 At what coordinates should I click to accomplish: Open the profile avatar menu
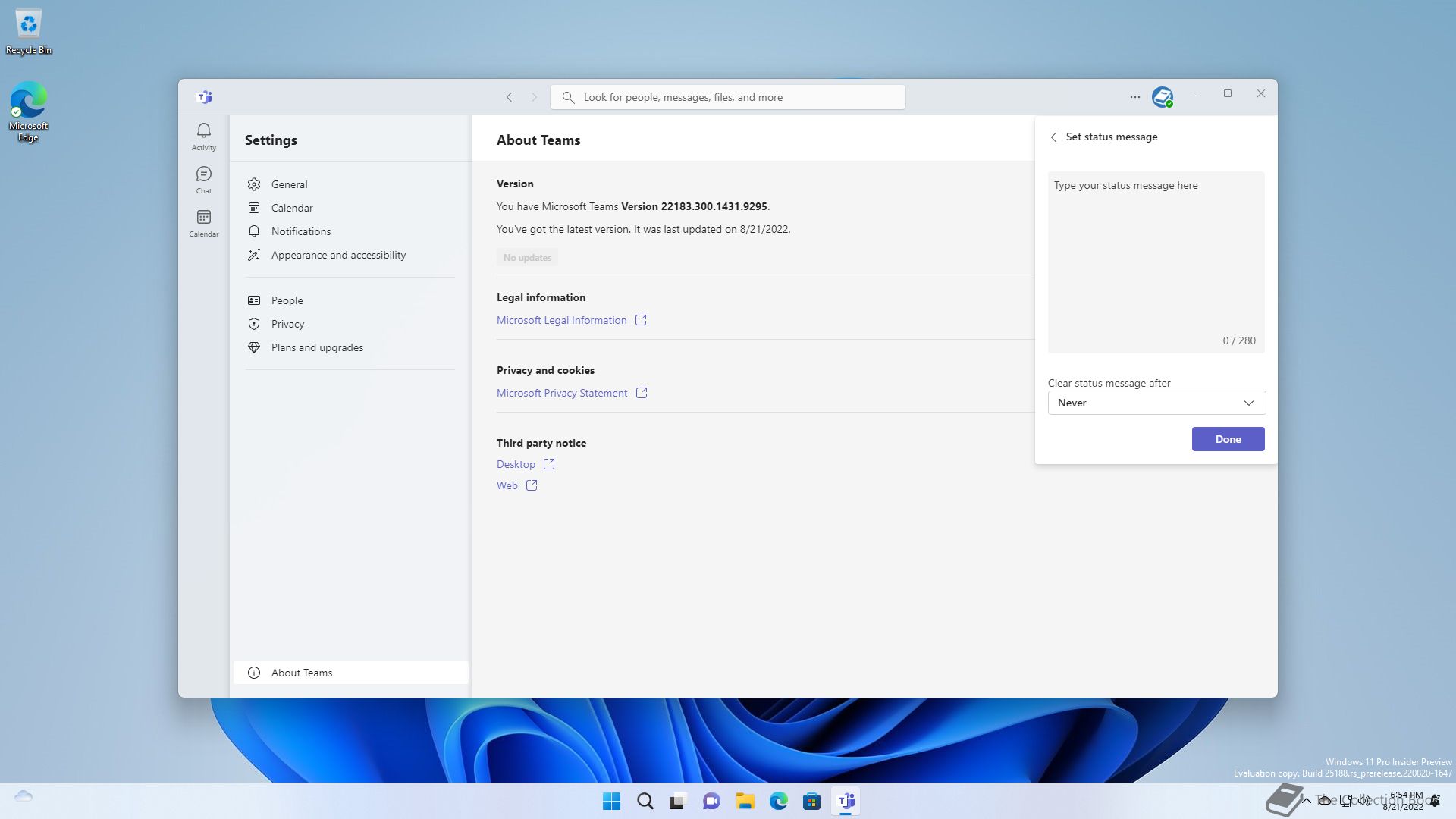(x=1163, y=97)
